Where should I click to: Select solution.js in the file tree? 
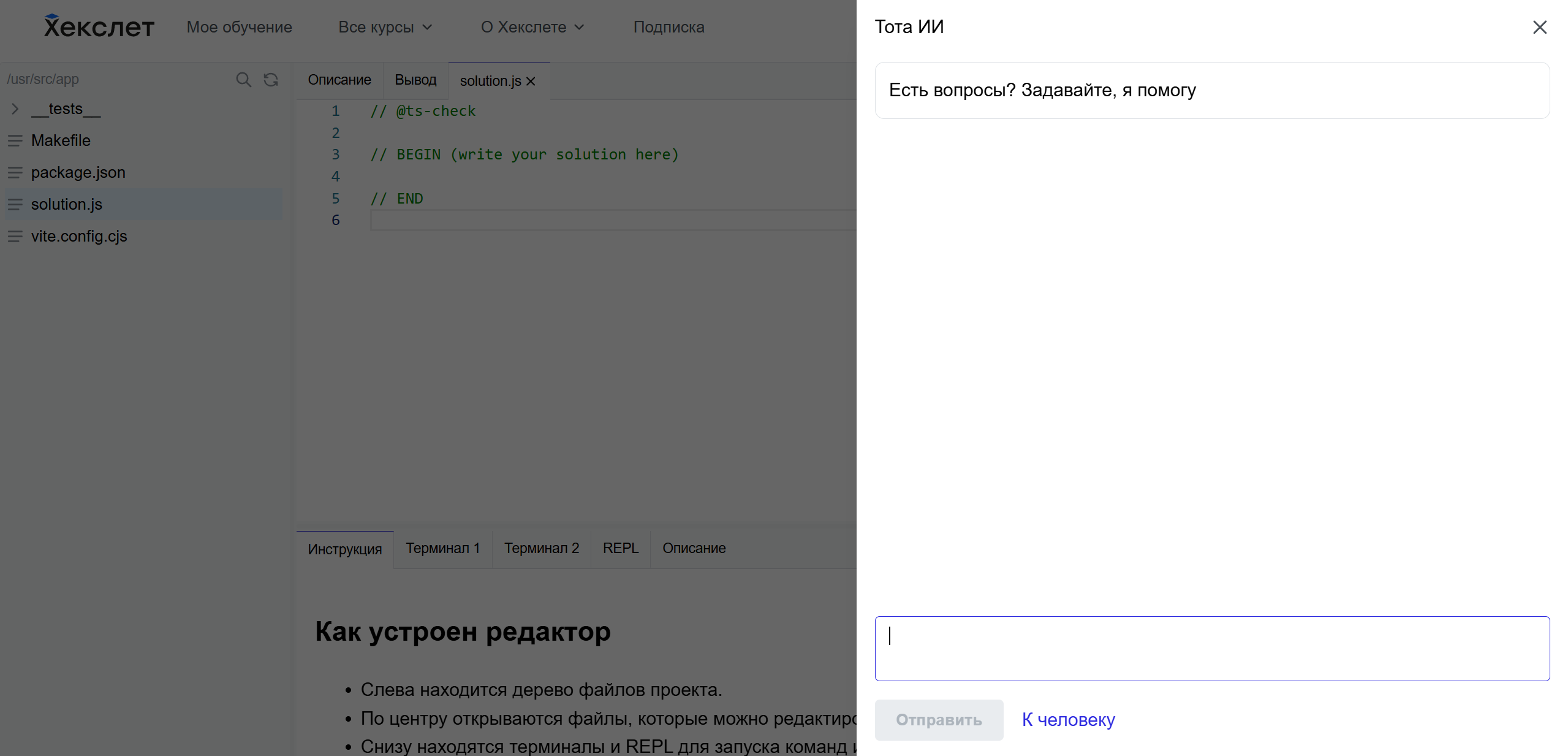click(x=67, y=204)
